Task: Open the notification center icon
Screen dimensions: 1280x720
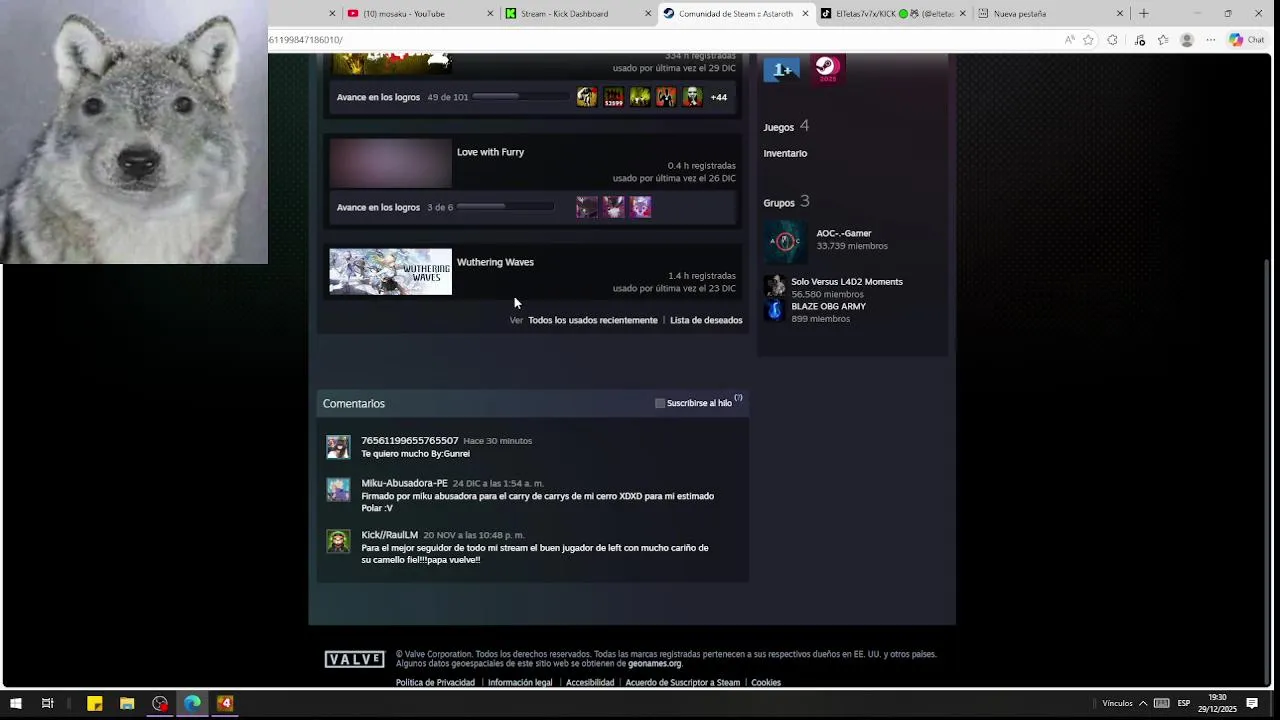Action: [x=1252, y=703]
